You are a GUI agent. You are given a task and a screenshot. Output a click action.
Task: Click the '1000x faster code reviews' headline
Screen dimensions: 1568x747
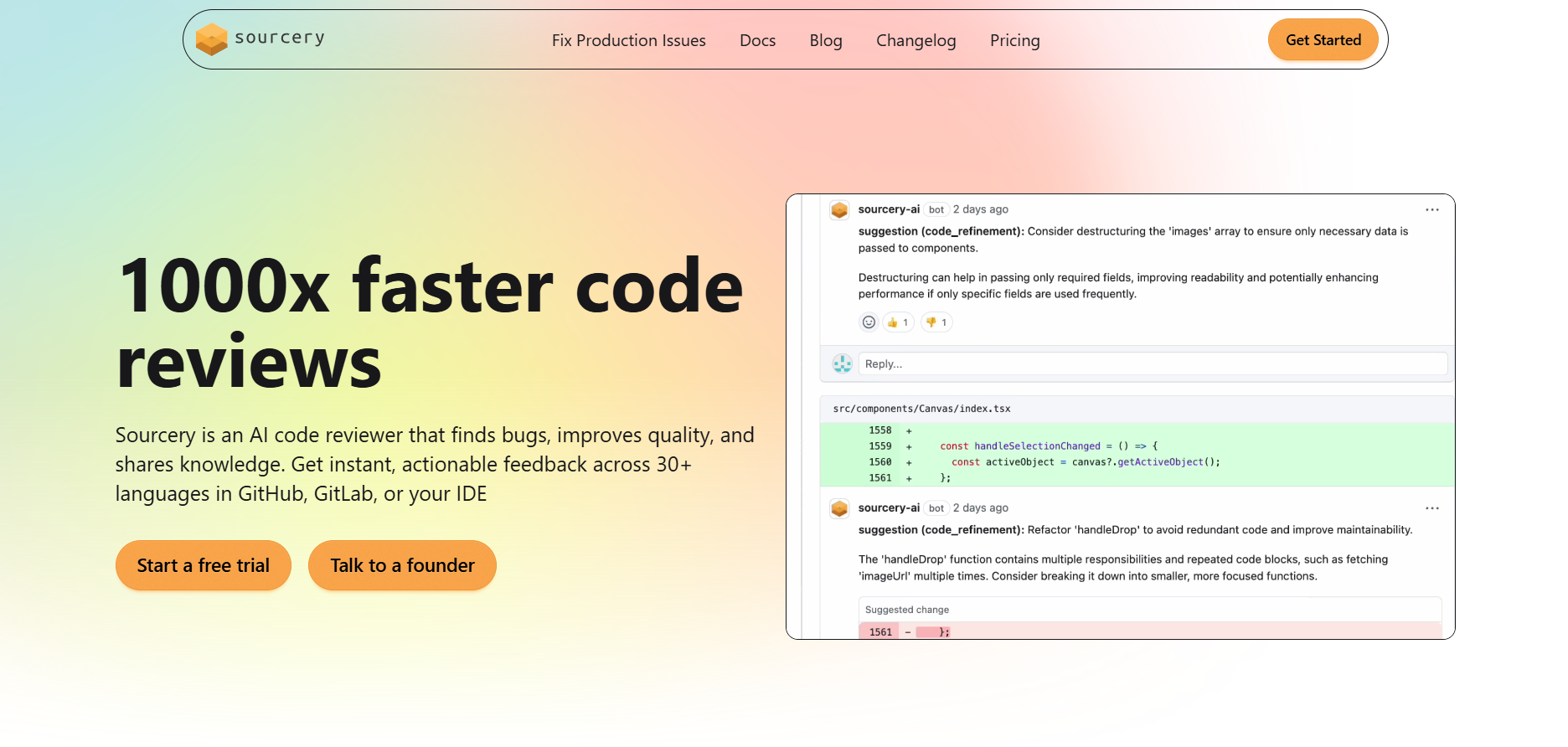point(431,323)
